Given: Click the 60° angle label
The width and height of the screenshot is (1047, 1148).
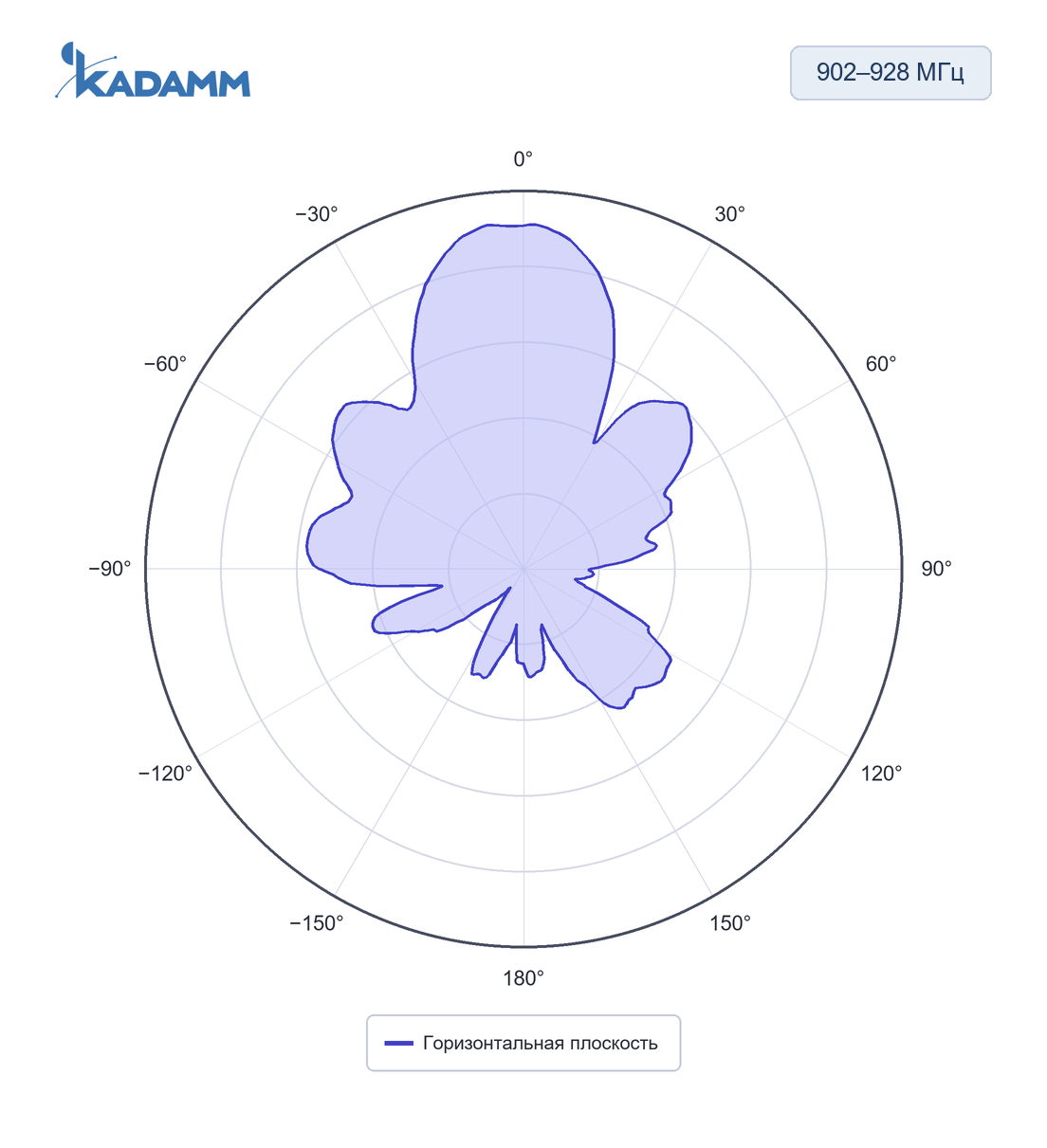Looking at the screenshot, I should pos(881,364).
